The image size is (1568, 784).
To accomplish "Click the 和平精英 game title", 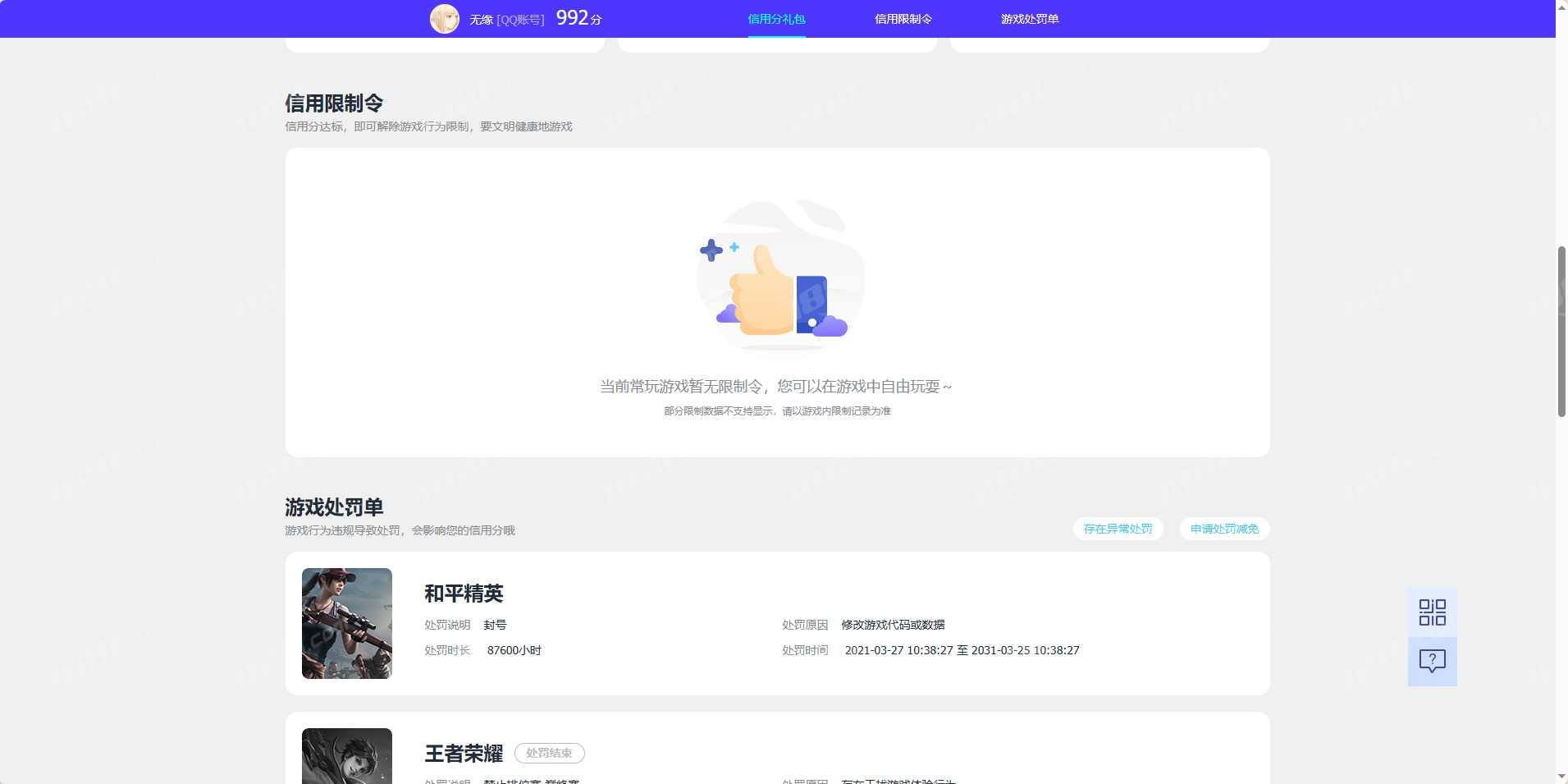I will (464, 594).
